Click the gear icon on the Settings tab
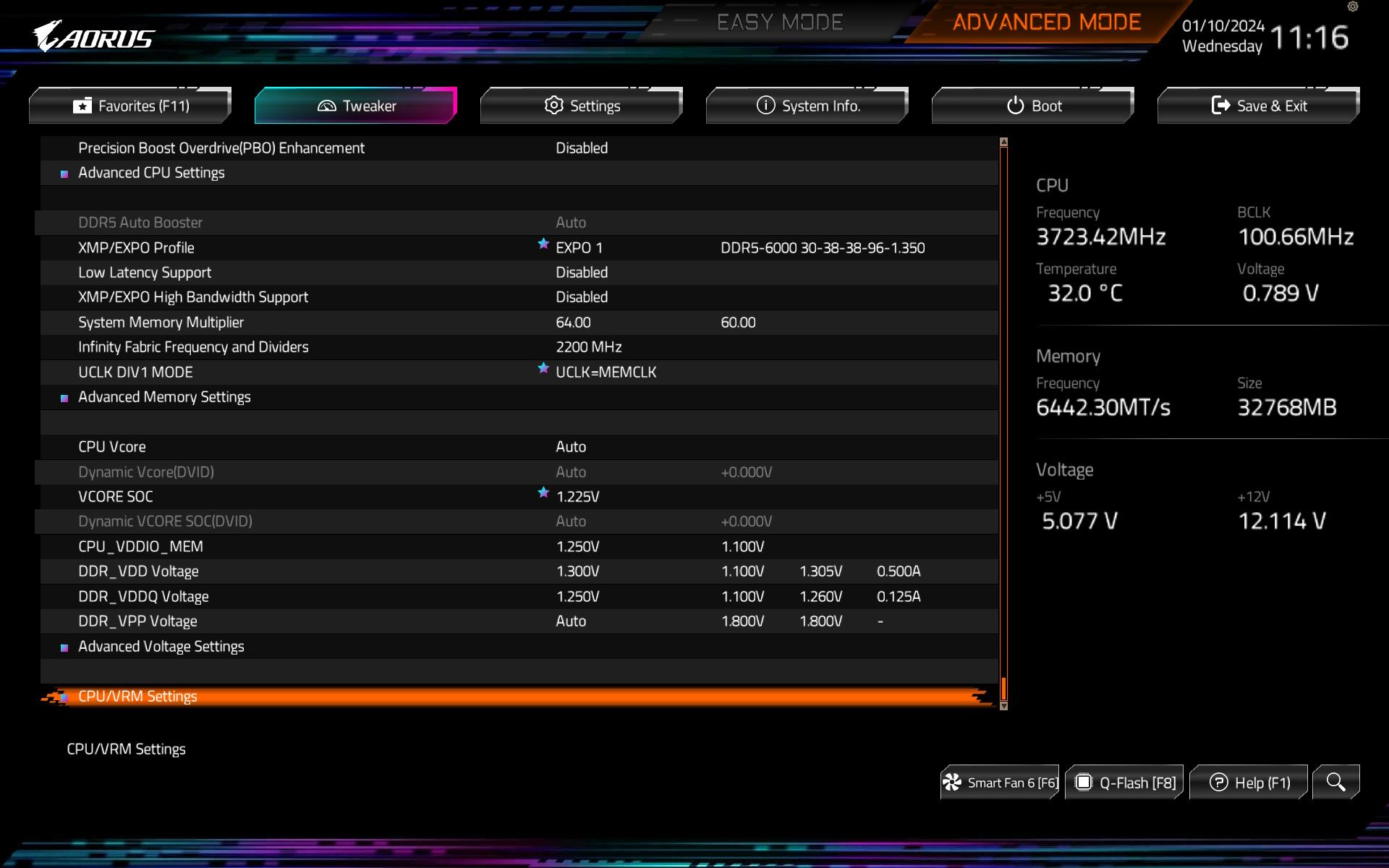This screenshot has height=868, width=1389. (553, 106)
